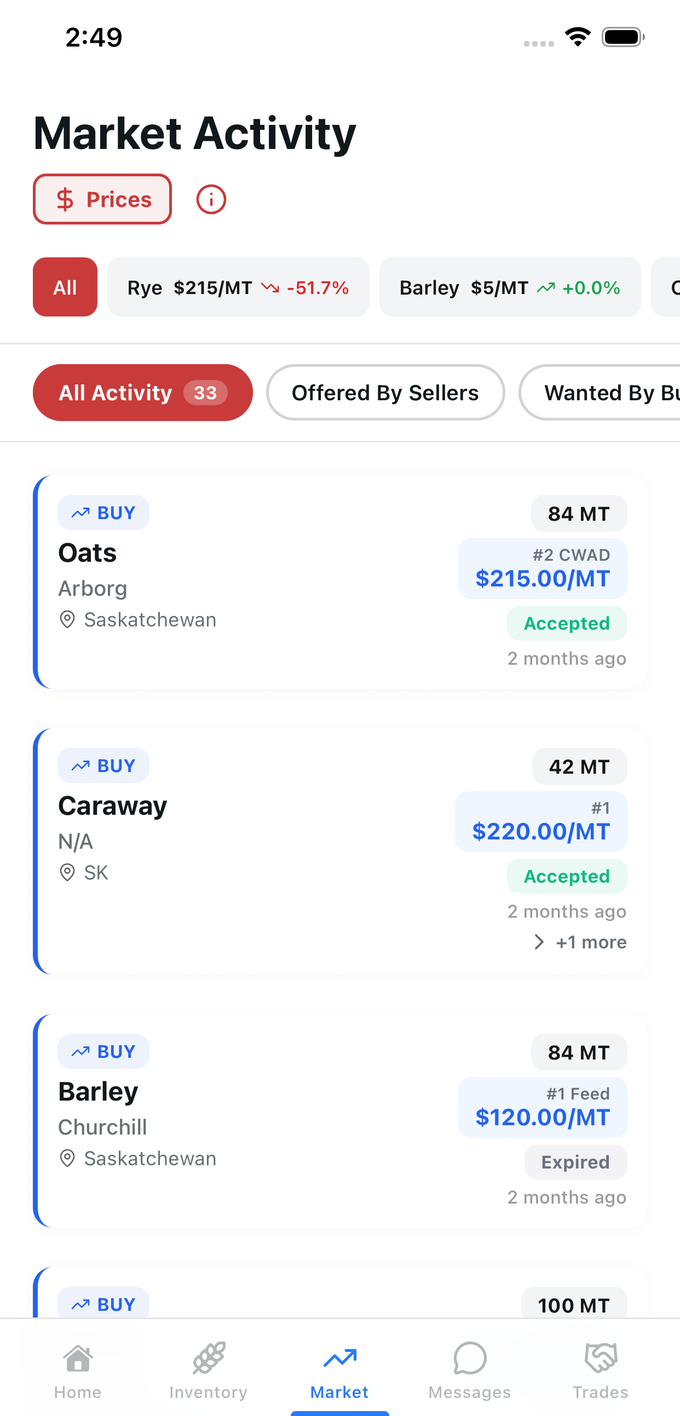Toggle the Rye price filter chip
This screenshot has width=680, height=1416.
pos(238,287)
